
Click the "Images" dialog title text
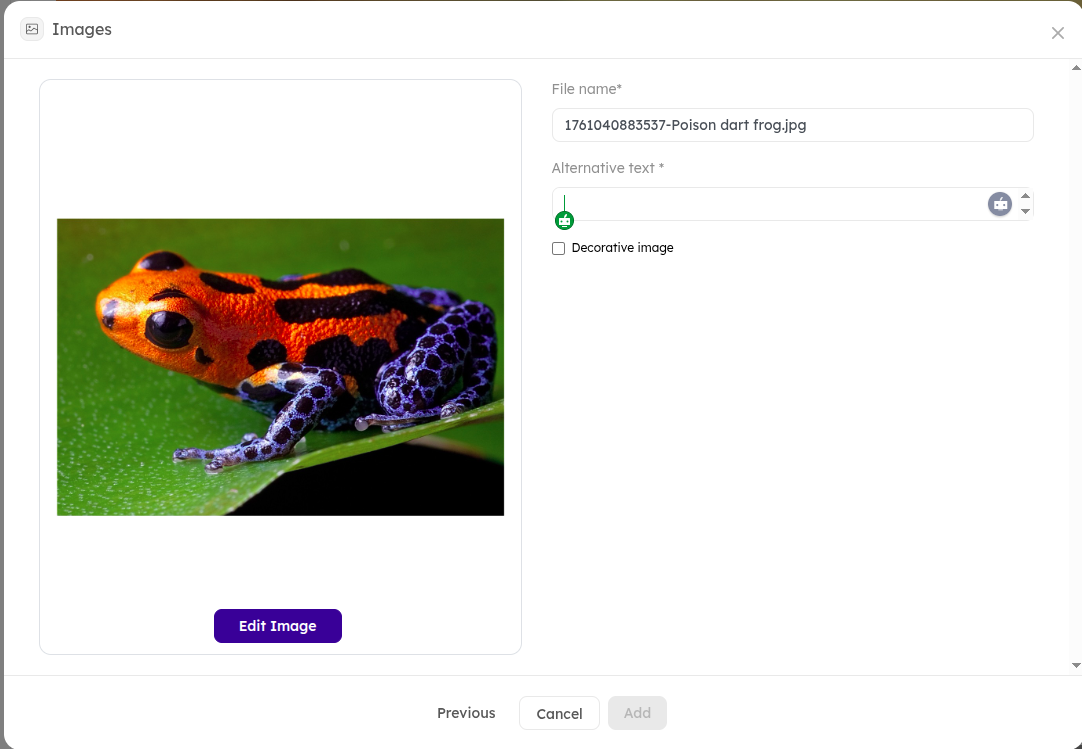(x=82, y=30)
